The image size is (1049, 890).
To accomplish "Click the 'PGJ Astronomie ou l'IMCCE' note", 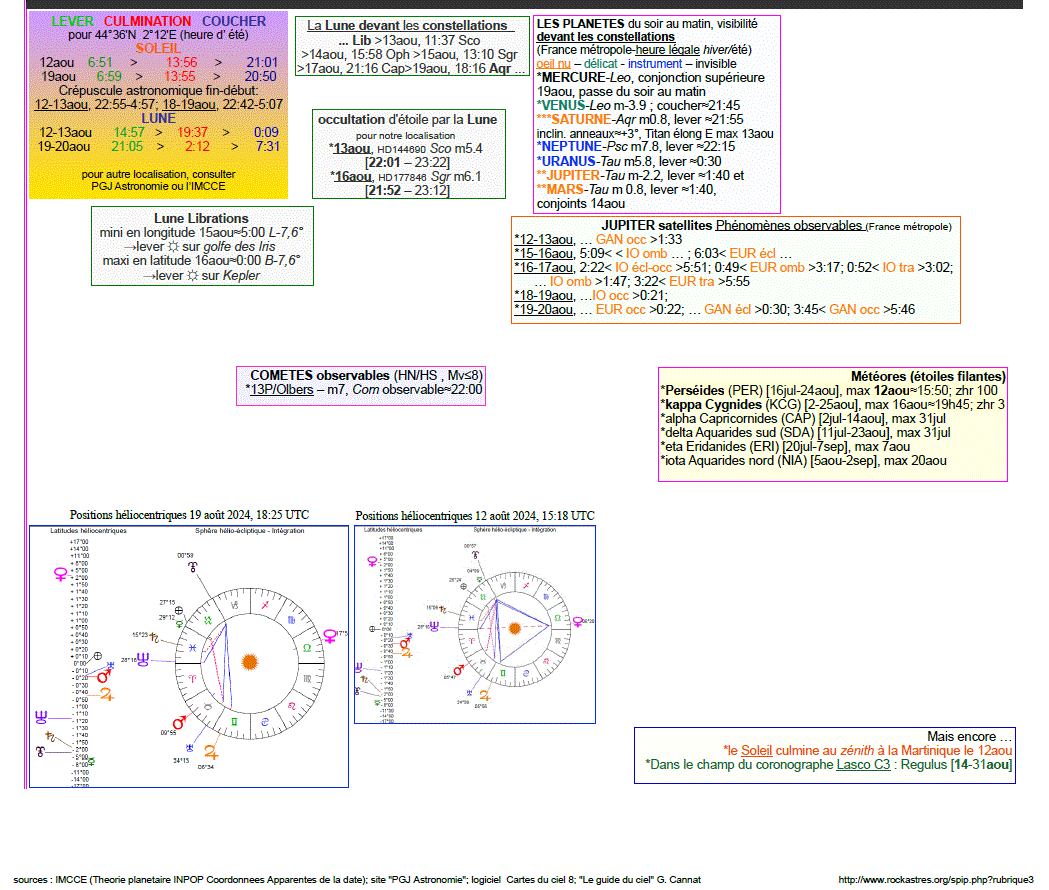I will tap(159, 186).
